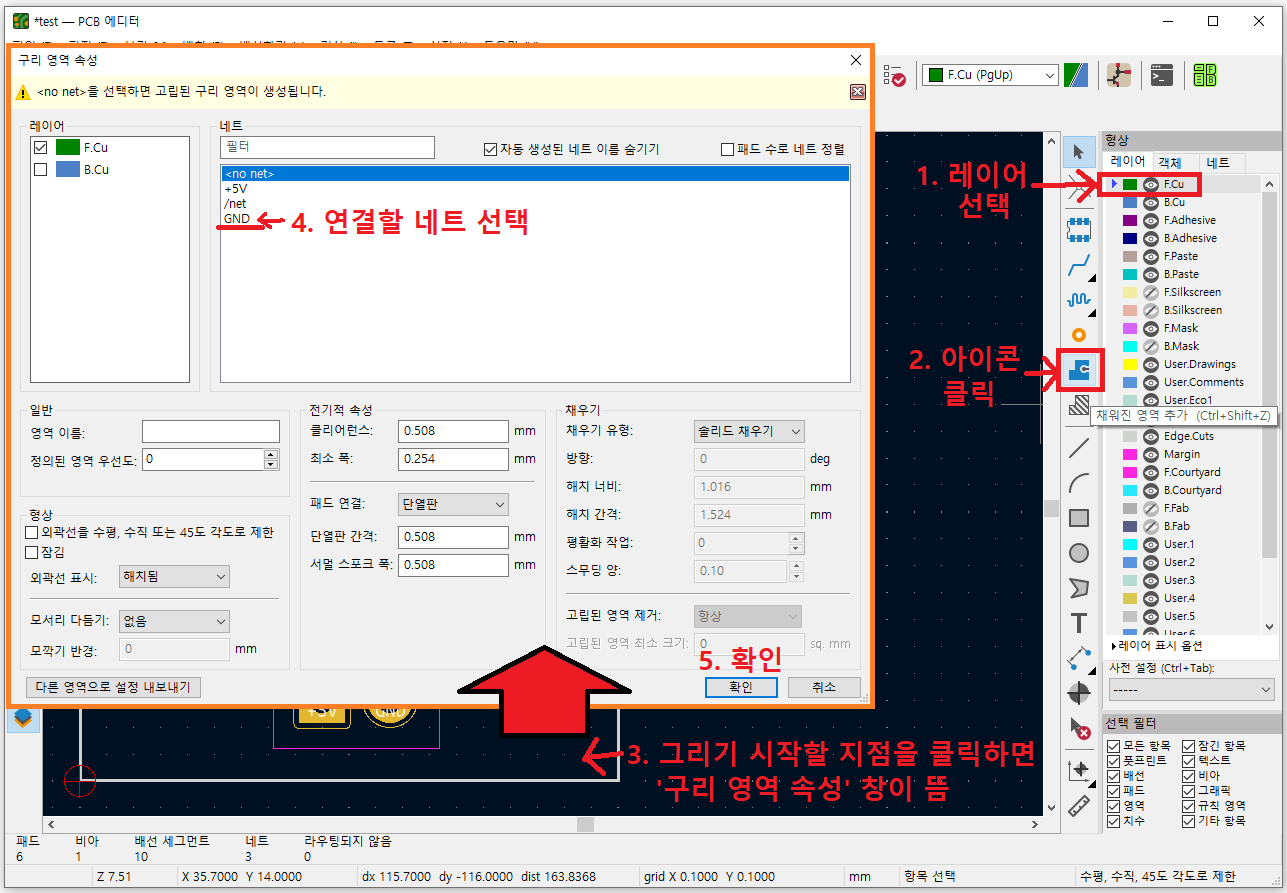Open the 모서리 다듬기 corner smoothing dropdown
The width and height of the screenshot is (1287, 893).
(x=174, y=621)
